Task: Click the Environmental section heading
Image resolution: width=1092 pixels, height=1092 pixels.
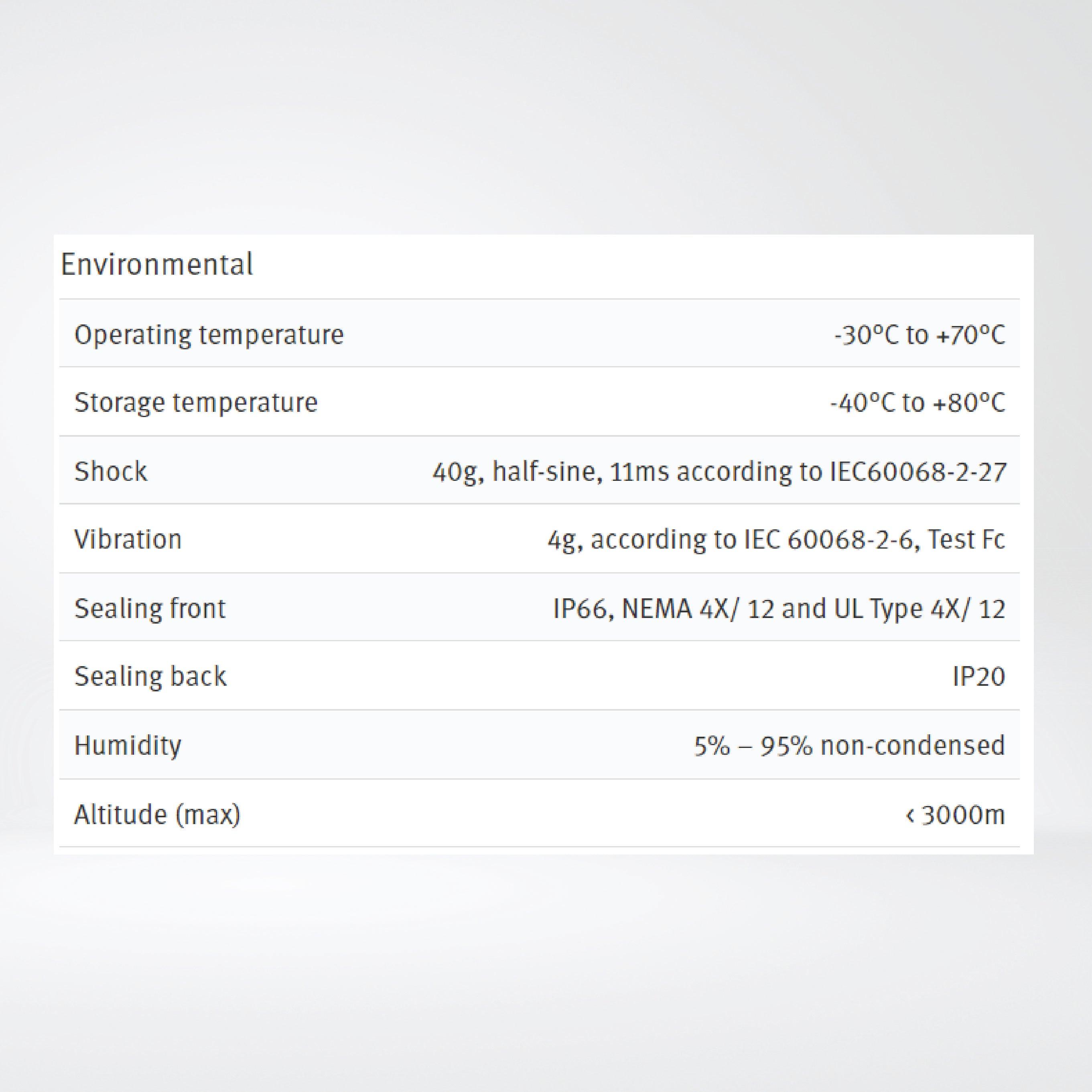Action: tap(156, 265)
